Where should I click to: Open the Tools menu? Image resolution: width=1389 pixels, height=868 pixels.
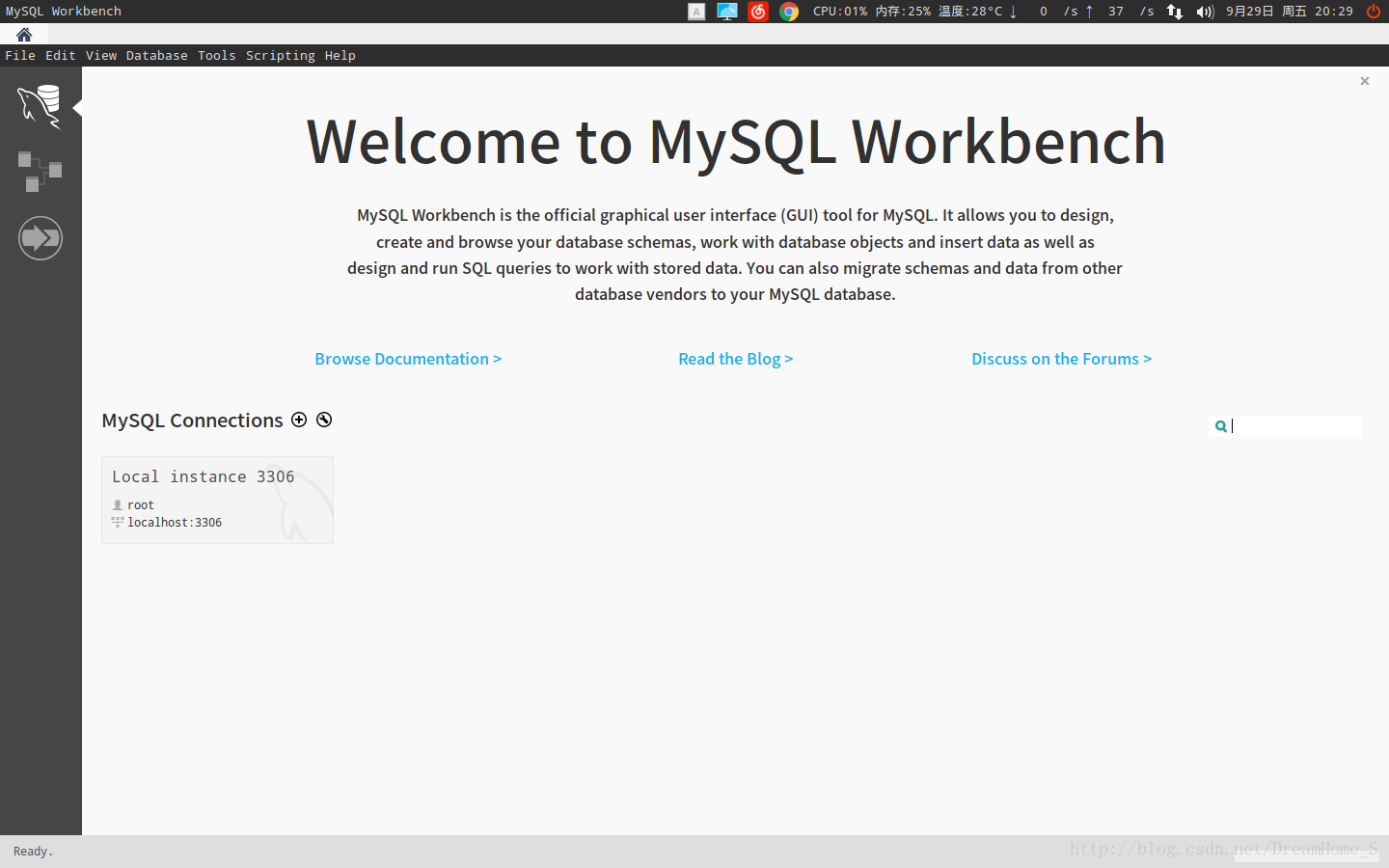tap(217, 56)
